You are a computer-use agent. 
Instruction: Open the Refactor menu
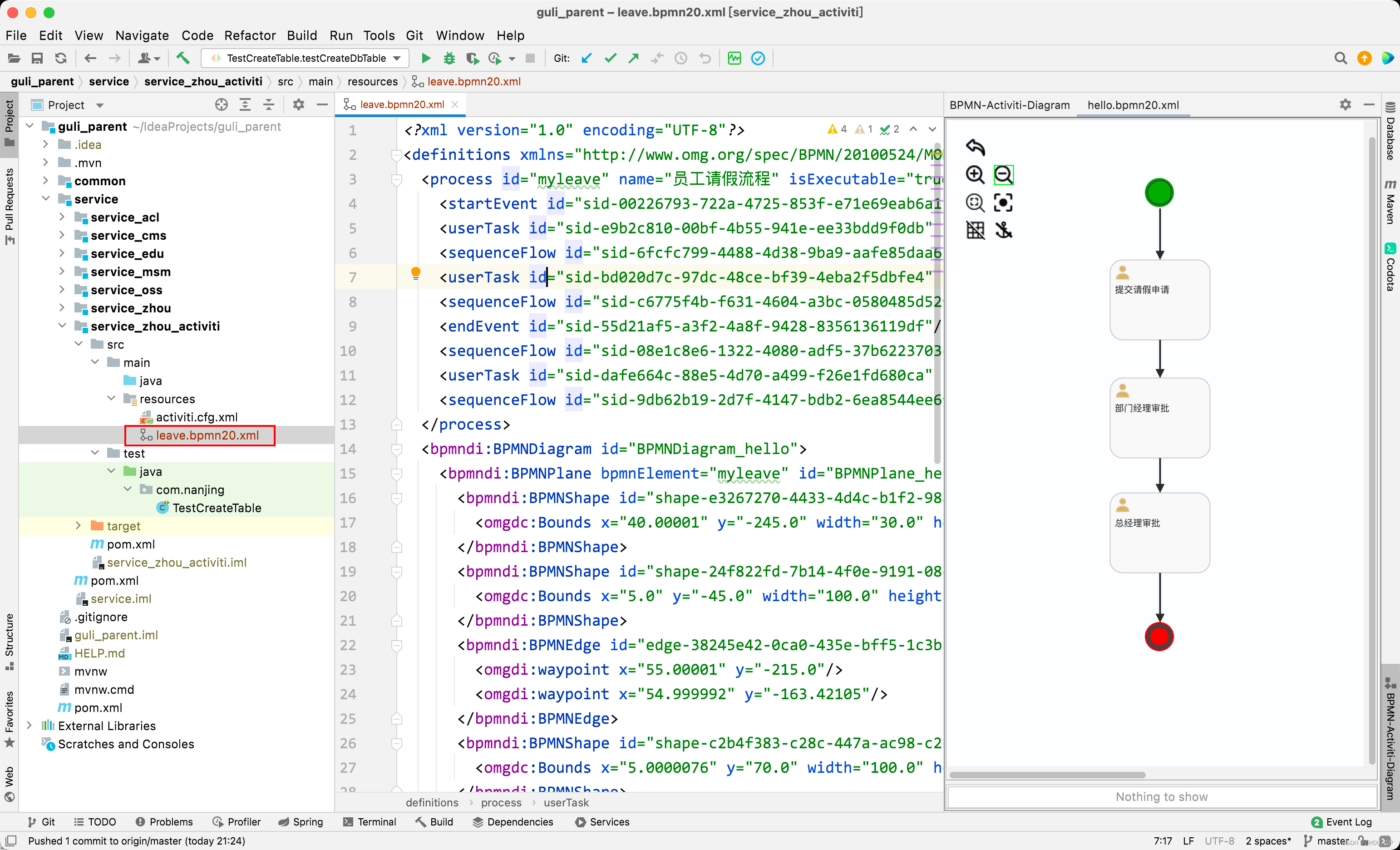pyautogui.click(x=249, y=35)
